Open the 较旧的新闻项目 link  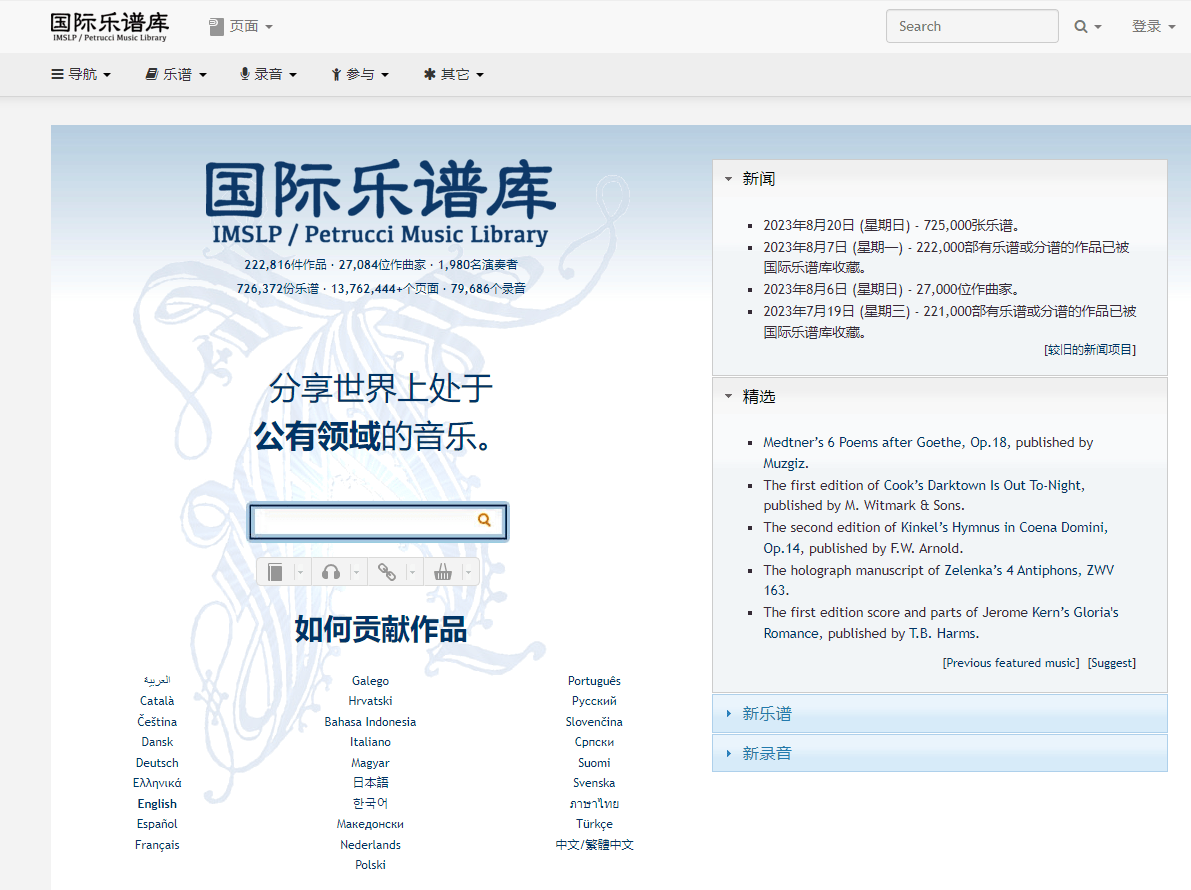[x=1088, y=348]
